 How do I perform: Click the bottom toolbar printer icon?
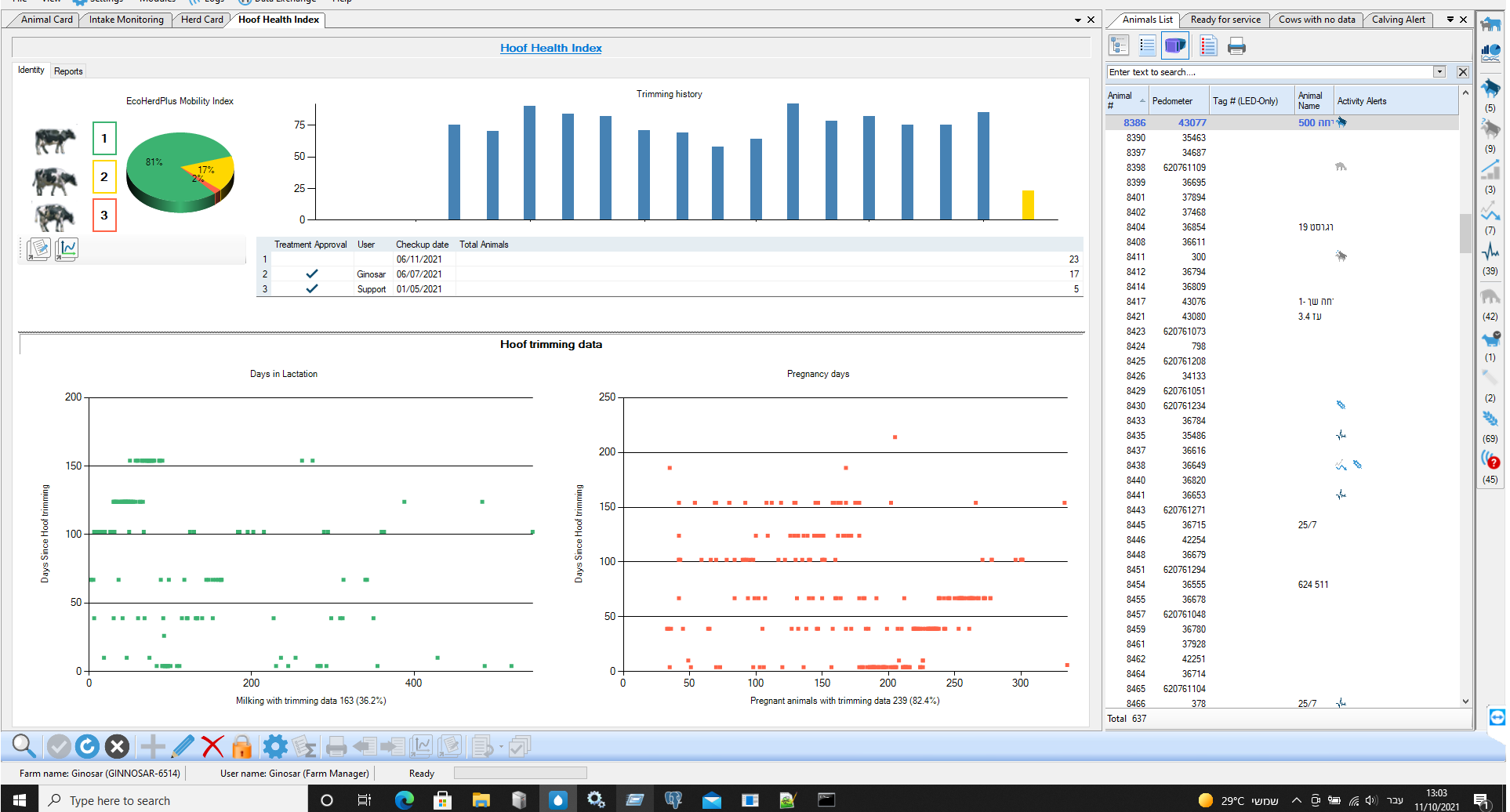[336, 746]
